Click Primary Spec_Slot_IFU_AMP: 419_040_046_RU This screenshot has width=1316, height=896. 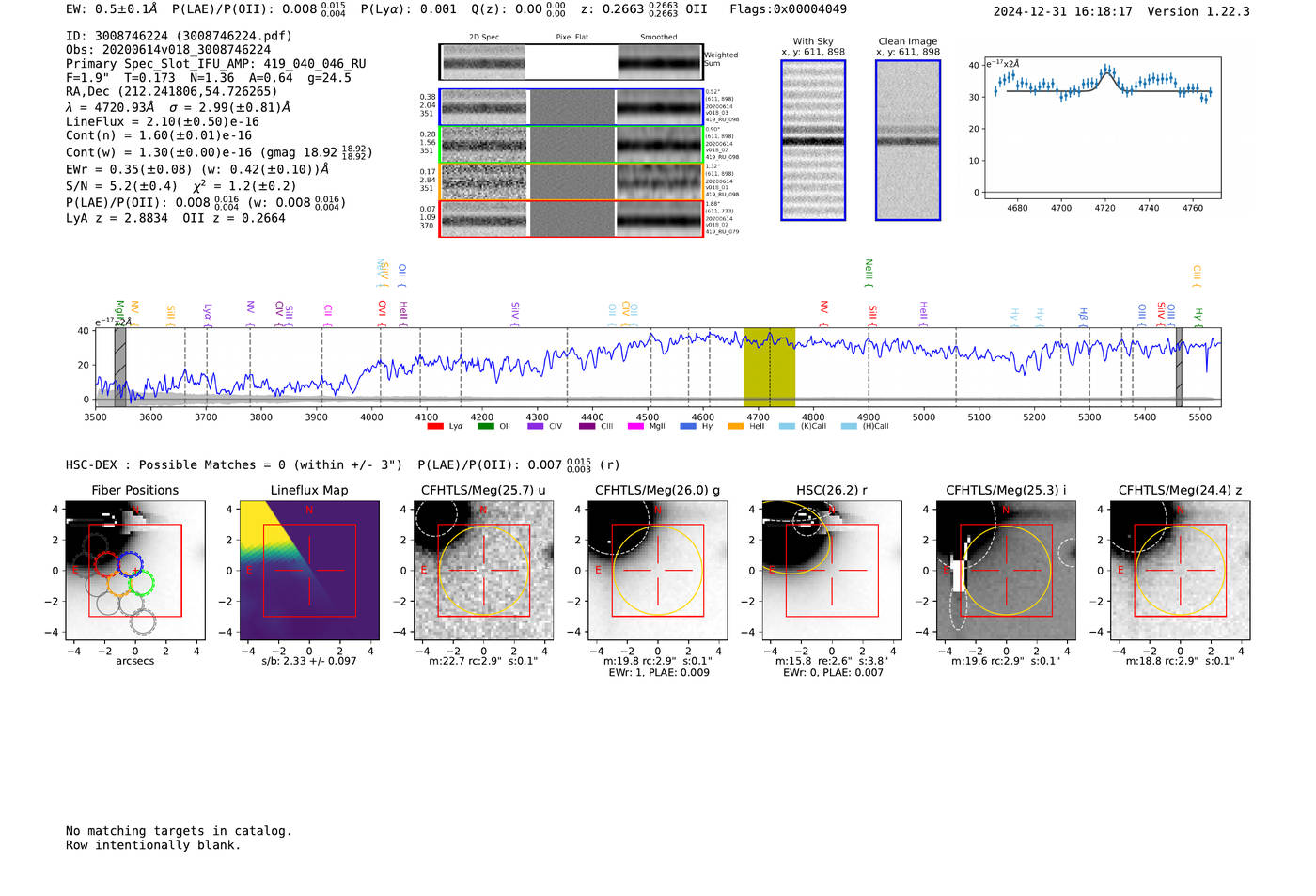click(x=216, y=64)
